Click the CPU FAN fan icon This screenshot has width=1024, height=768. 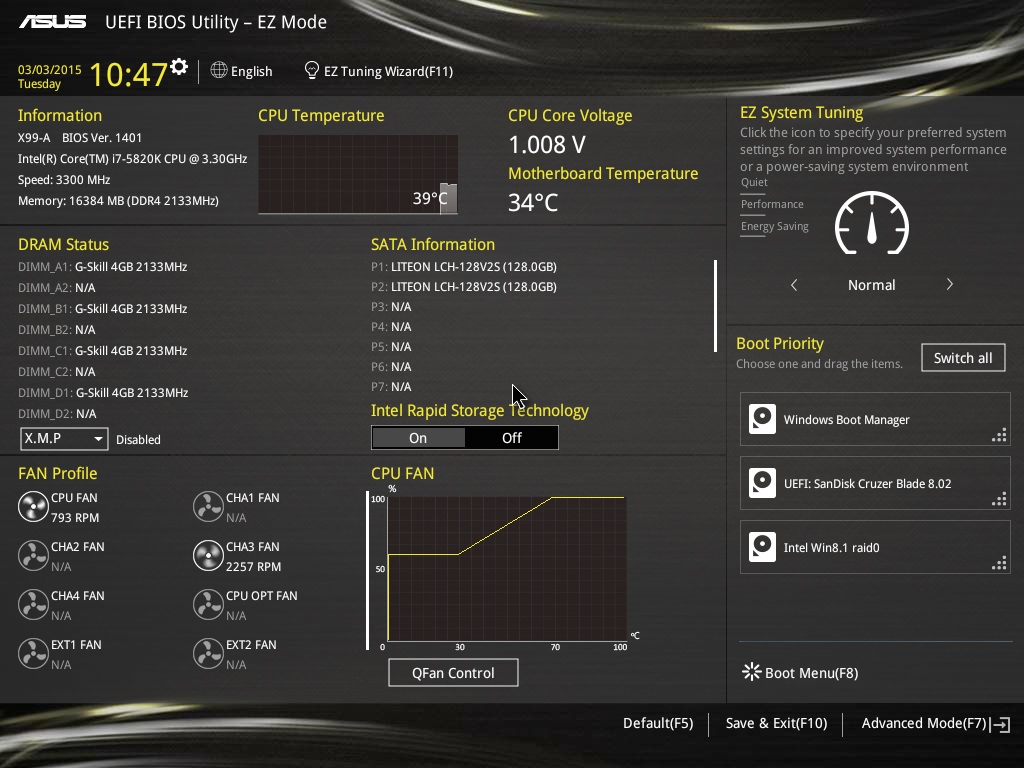tap(33, 507)
